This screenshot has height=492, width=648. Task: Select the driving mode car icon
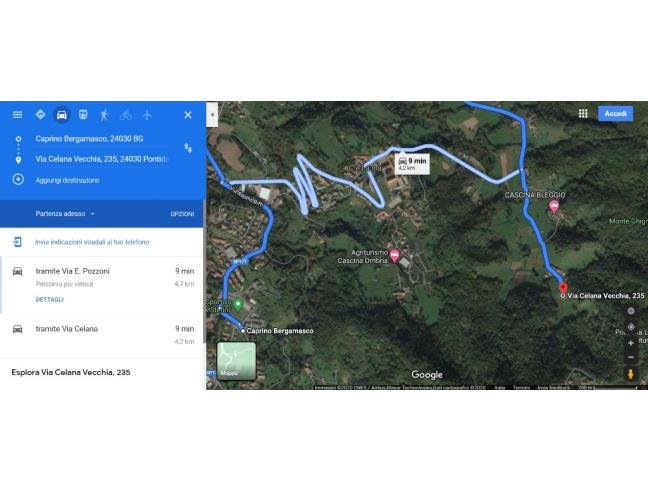(x=62, y=115)
